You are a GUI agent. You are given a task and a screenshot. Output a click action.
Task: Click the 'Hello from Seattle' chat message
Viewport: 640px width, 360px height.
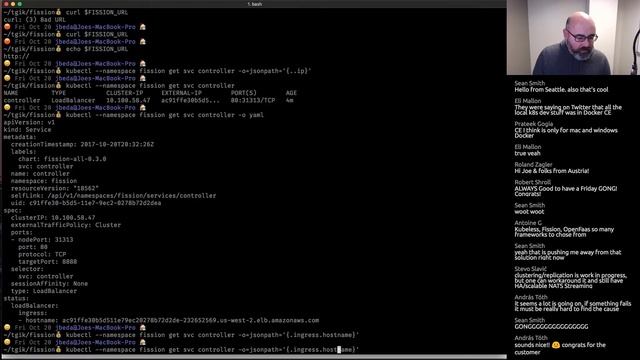(x=561, y=90)
